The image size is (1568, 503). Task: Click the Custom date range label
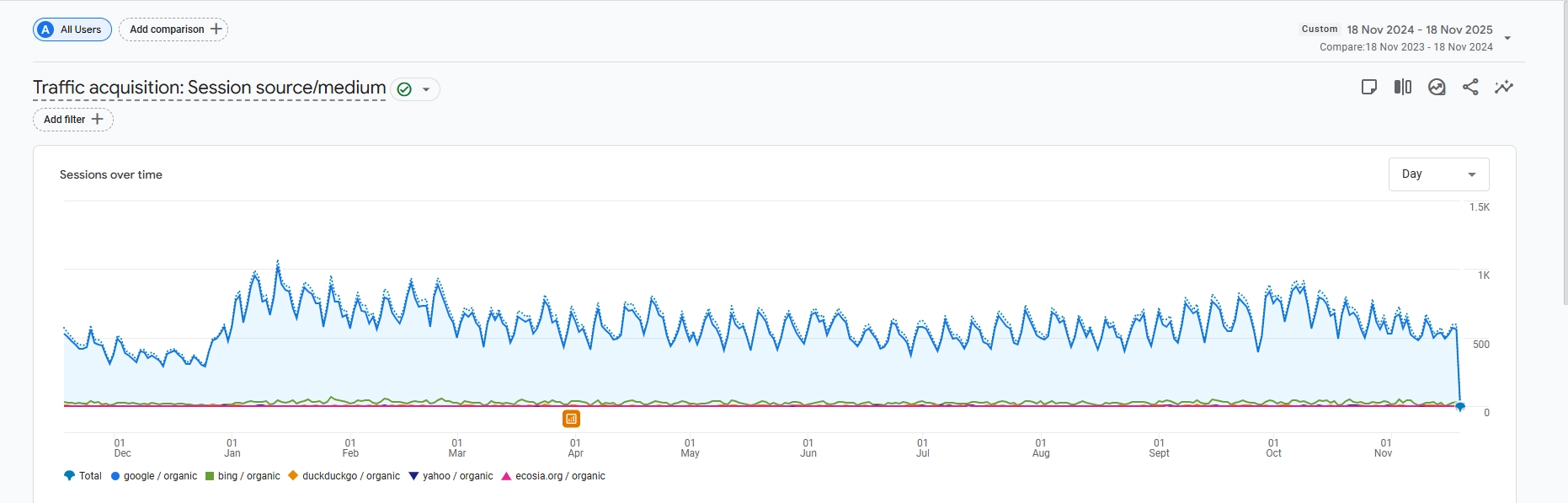[x=1319, y=29]
